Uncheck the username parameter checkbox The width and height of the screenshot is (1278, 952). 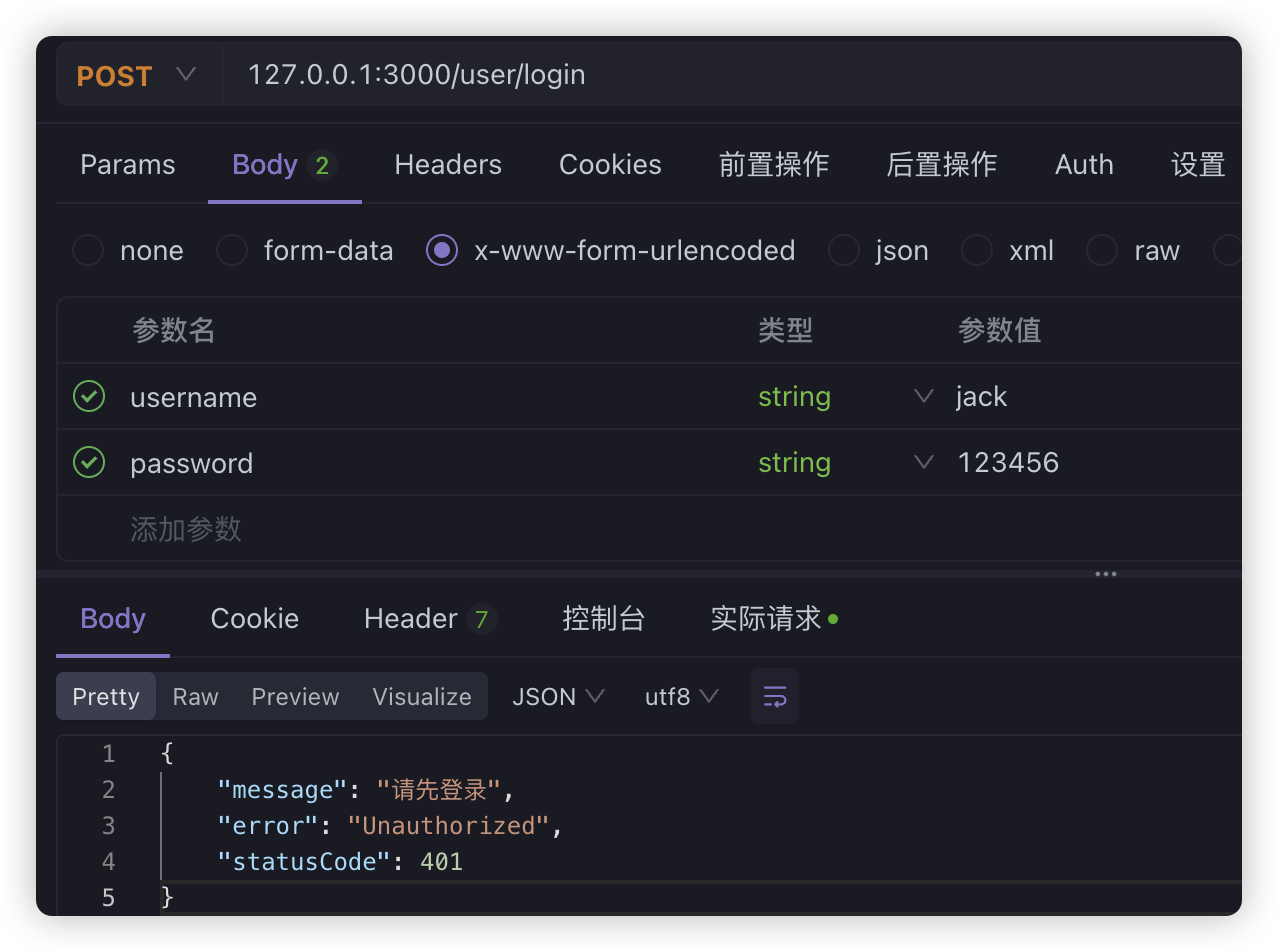tap(89, 397)
